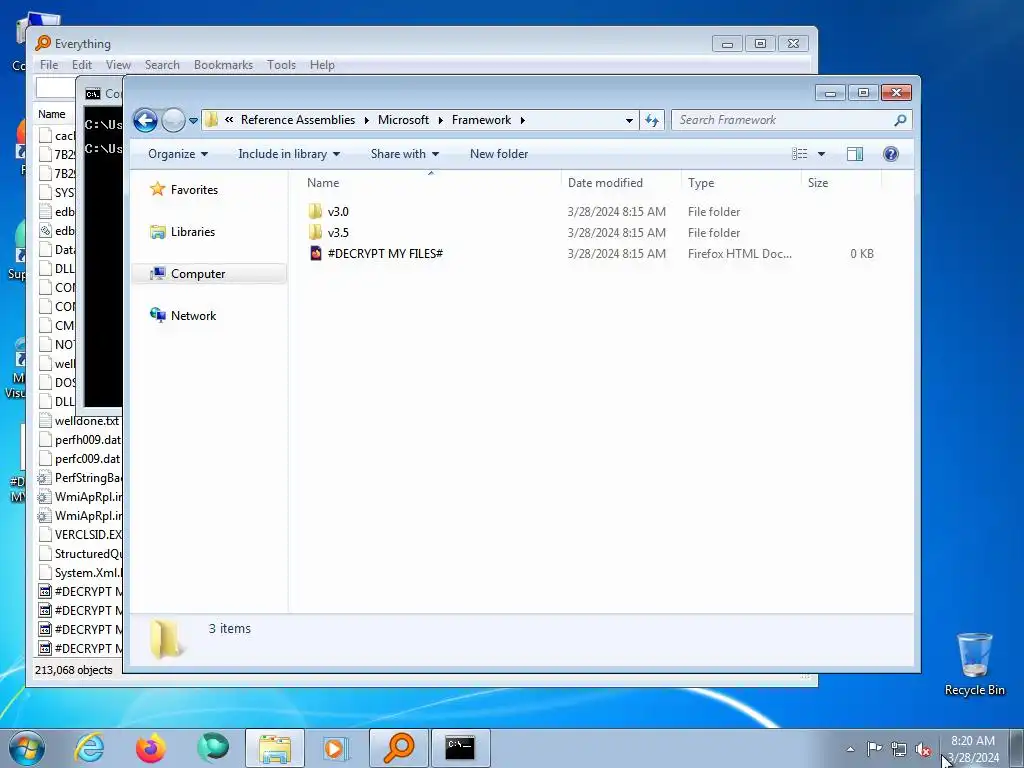The width and height of the screenshot is (1024, 768).
Task: Expand the arrow after Microsoft in breadcrumb
Action: point(441,120)
